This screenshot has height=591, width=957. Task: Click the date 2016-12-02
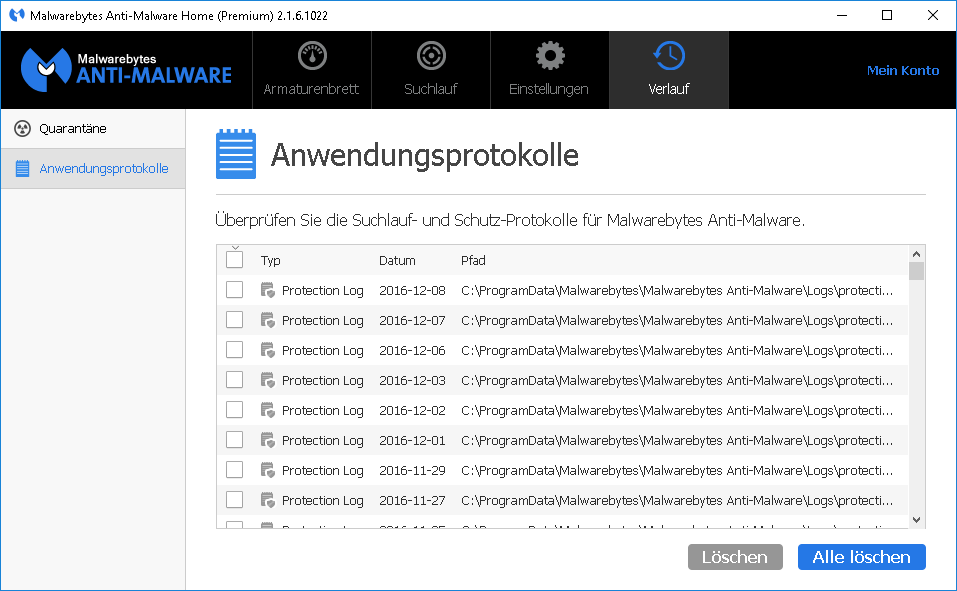pos(413,410)
